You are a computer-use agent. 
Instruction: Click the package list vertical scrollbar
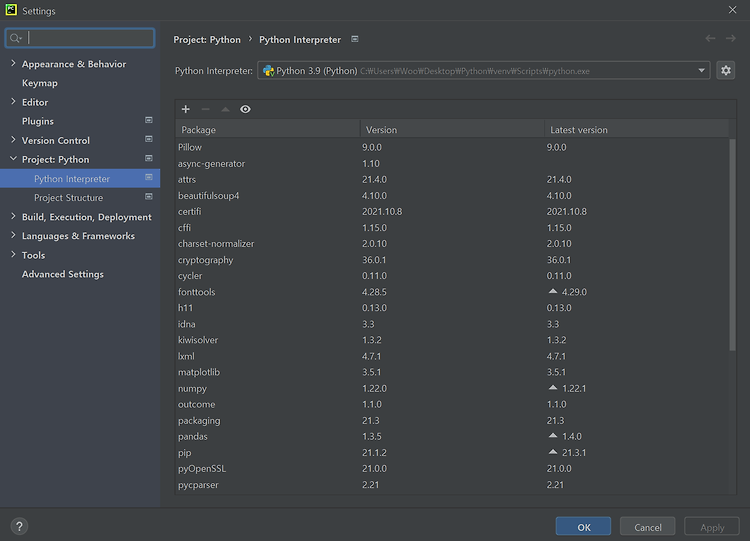pos(732,245)
